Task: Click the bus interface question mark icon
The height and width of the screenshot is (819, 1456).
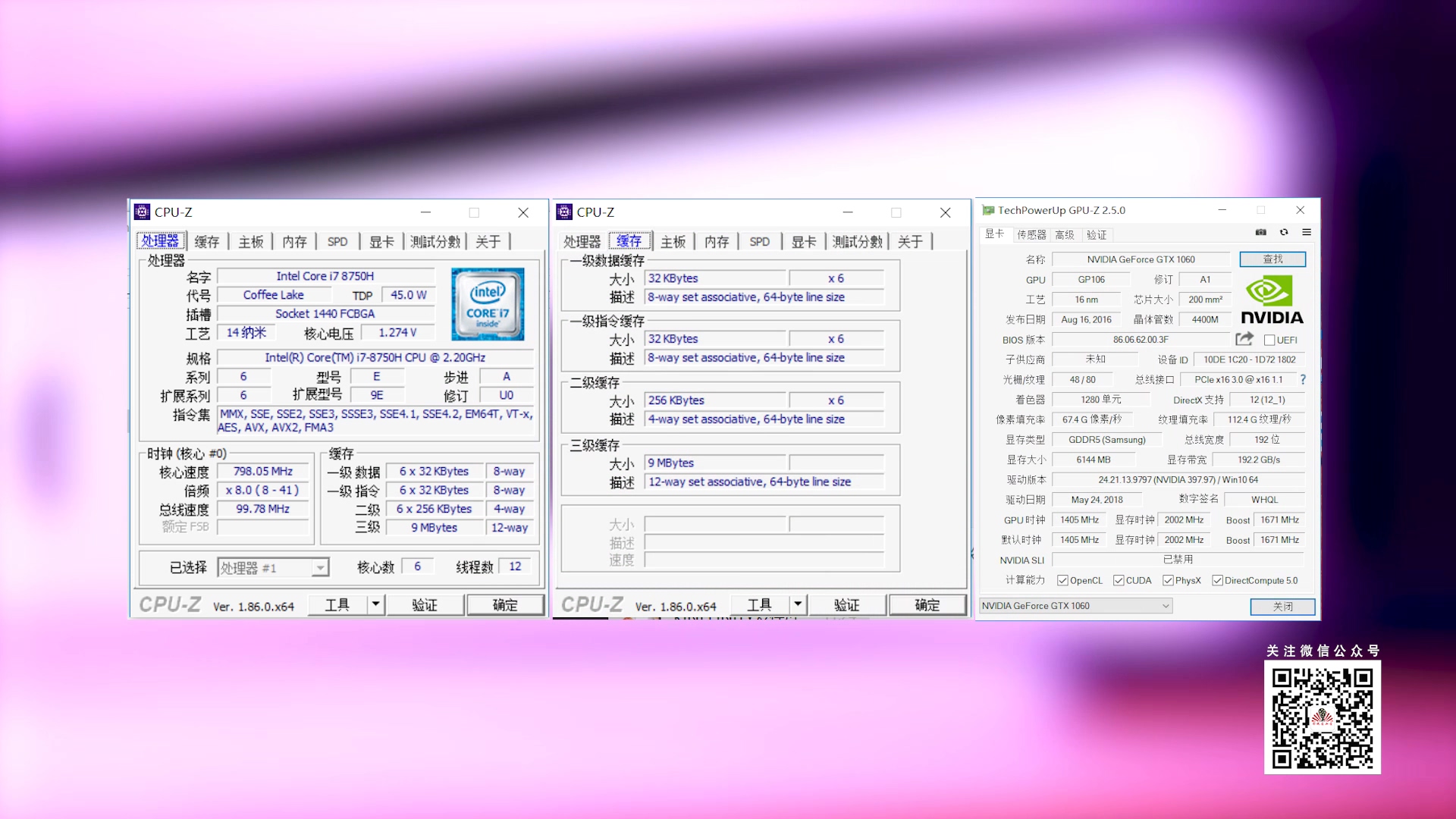Action: pos(1303,379)
